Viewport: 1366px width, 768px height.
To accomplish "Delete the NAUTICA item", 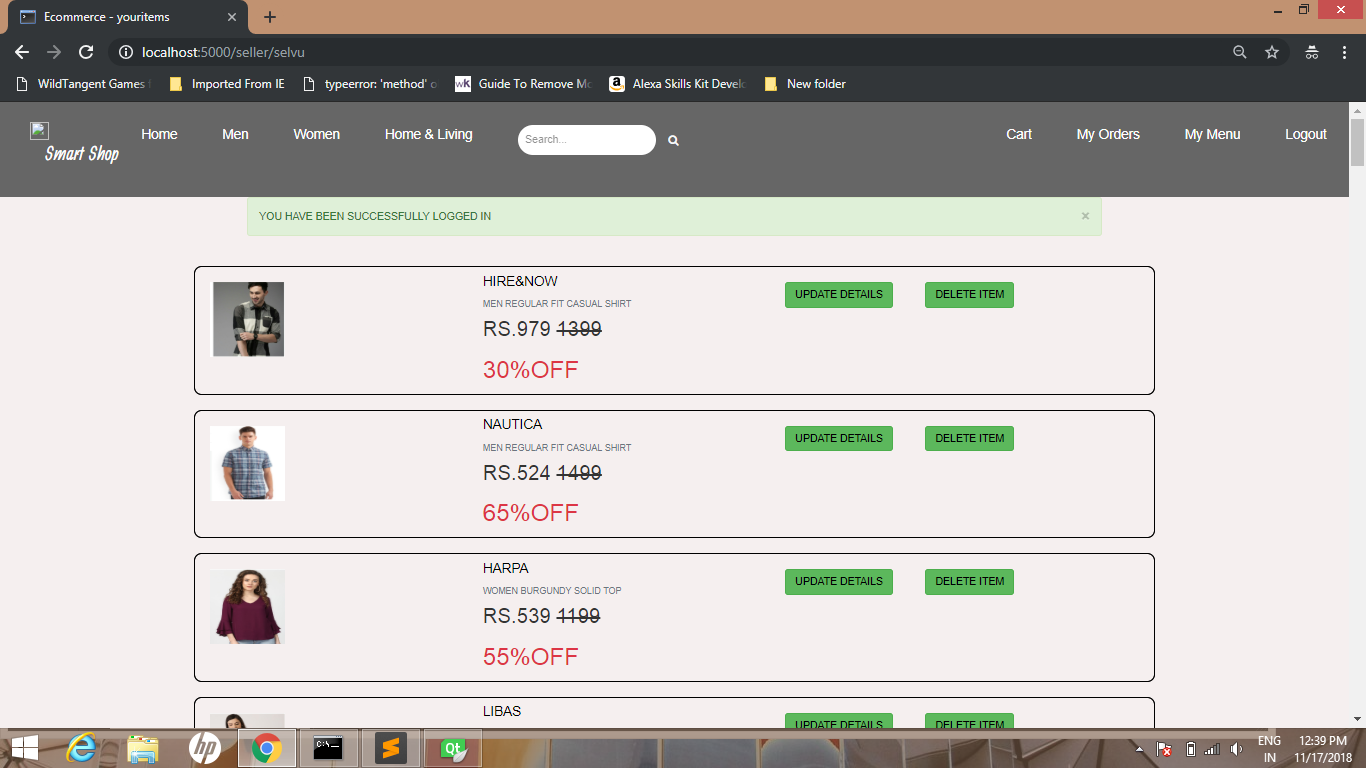I will click(x=969, y=438).
